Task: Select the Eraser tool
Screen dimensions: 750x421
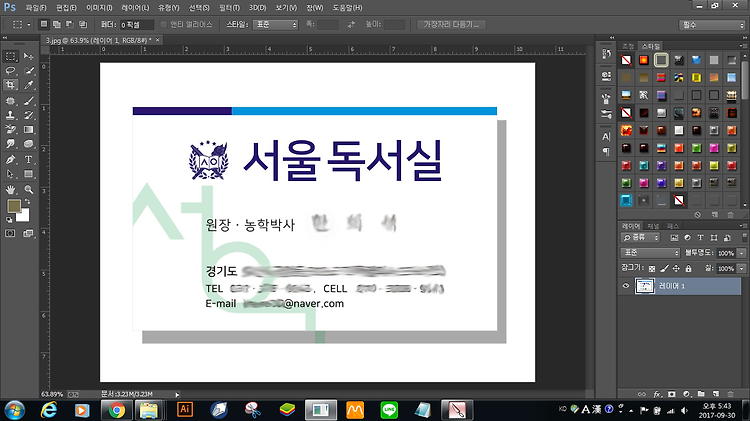Action: 10,130
